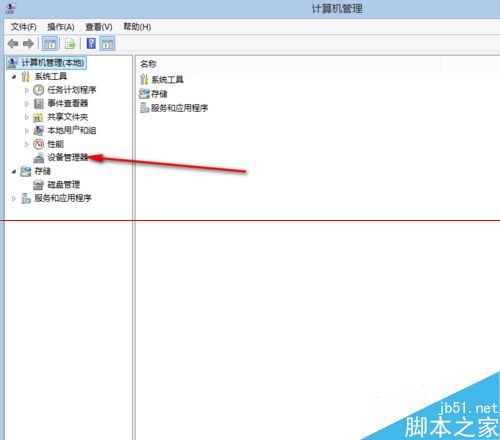500x440 pixels.
Task: Toggle the show/hide action pane icon
Action: tap(107, 44)
